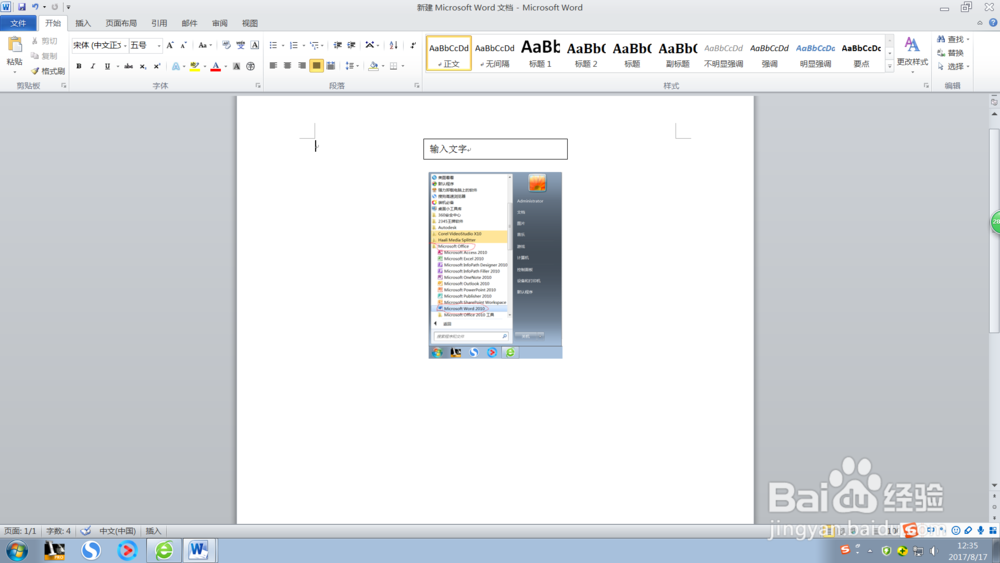This screenshot has height=563, width=1000.
Task: Center align the text
Action: click(288, 66)
